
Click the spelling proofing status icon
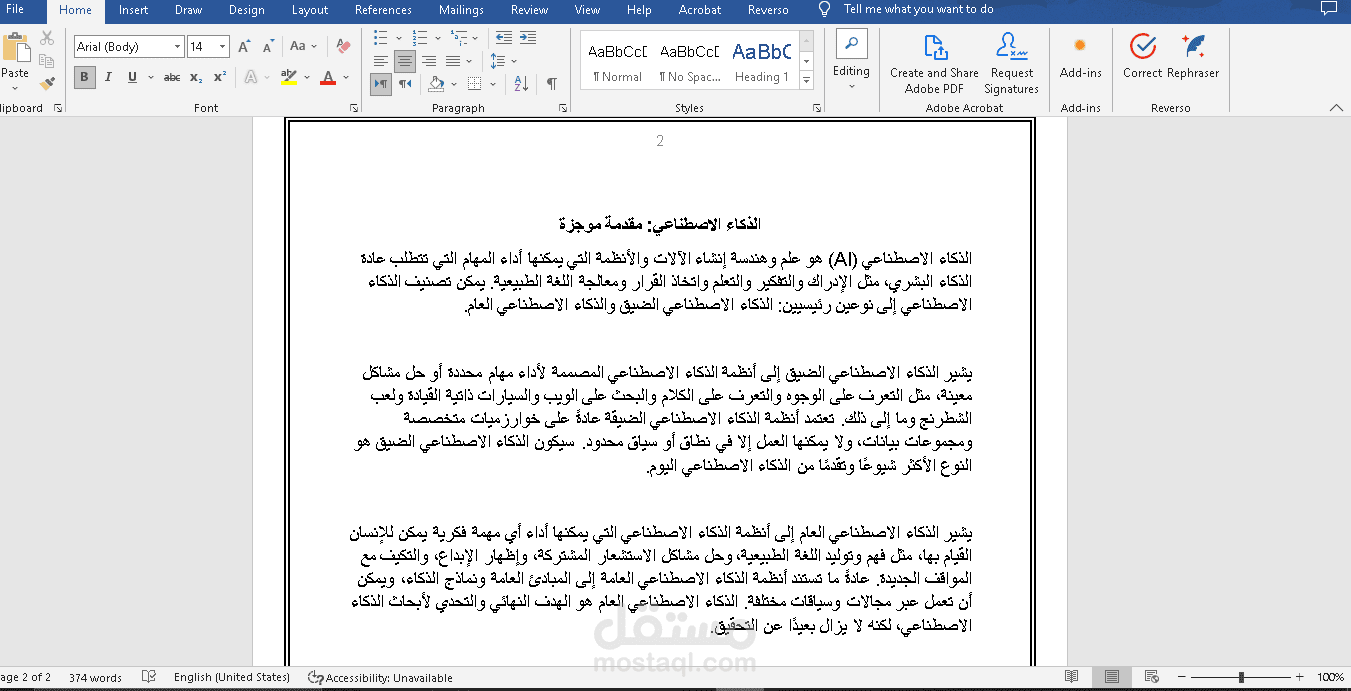coord(149,677)
